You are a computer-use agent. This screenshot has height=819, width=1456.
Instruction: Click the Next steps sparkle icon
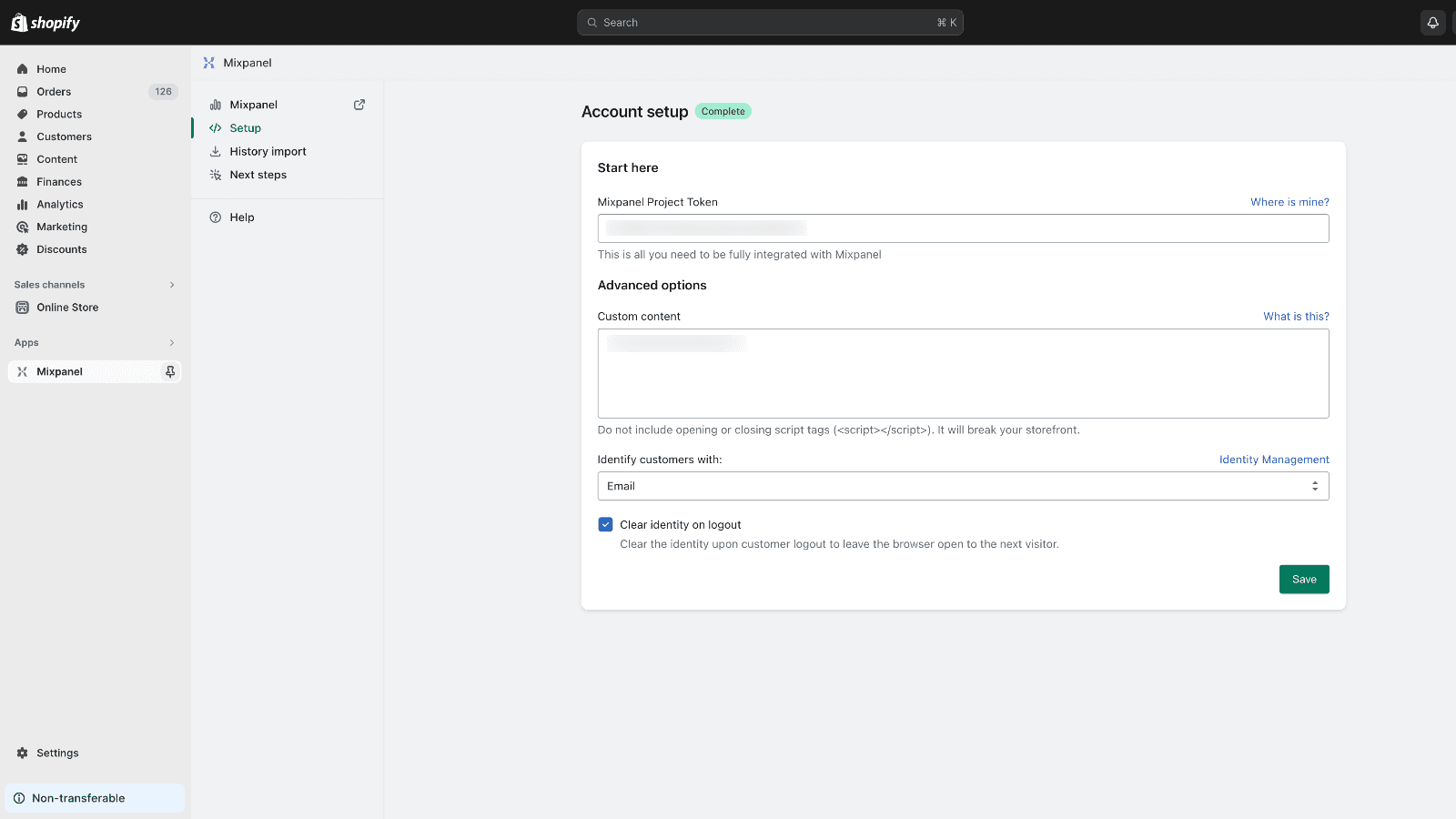pyautogui.click(x=216, y=175)
